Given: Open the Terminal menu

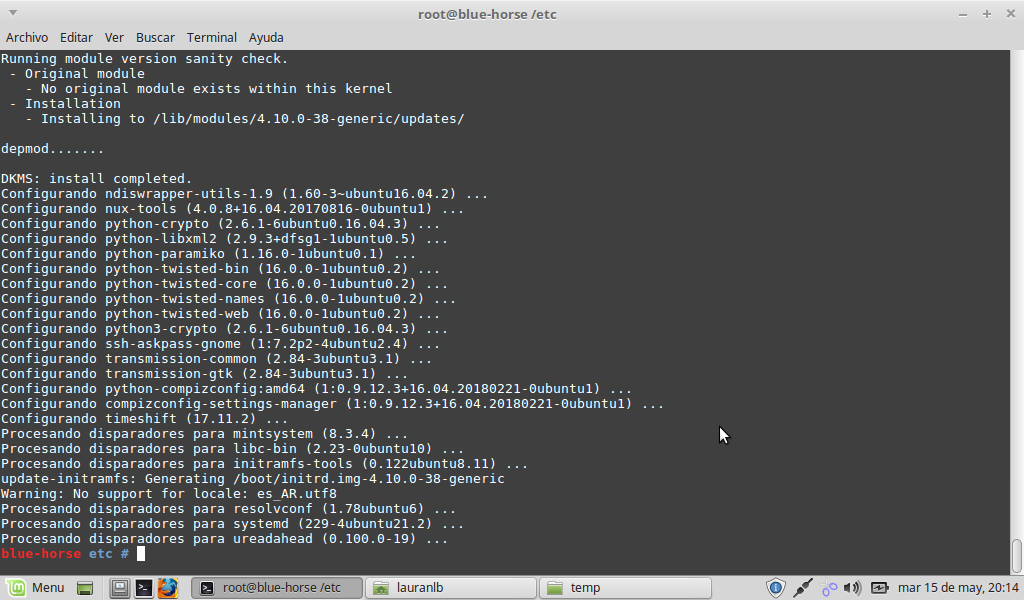Looking at the screenshot, I should click(x=212, y=37).
